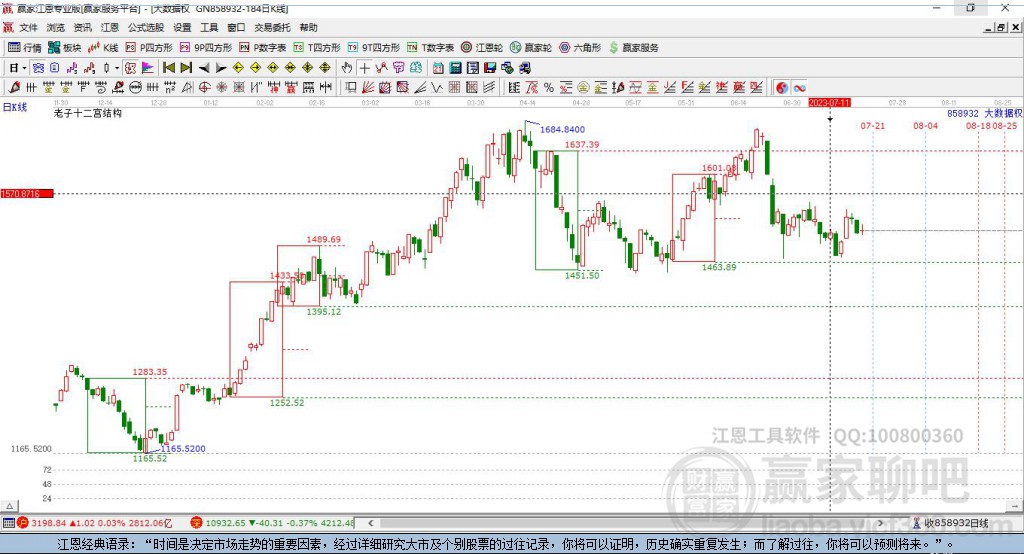Viewport: 1024px width, 554px height.
Task: Jump to last bar with skip-to-end icon
Action: click(186, 68)
